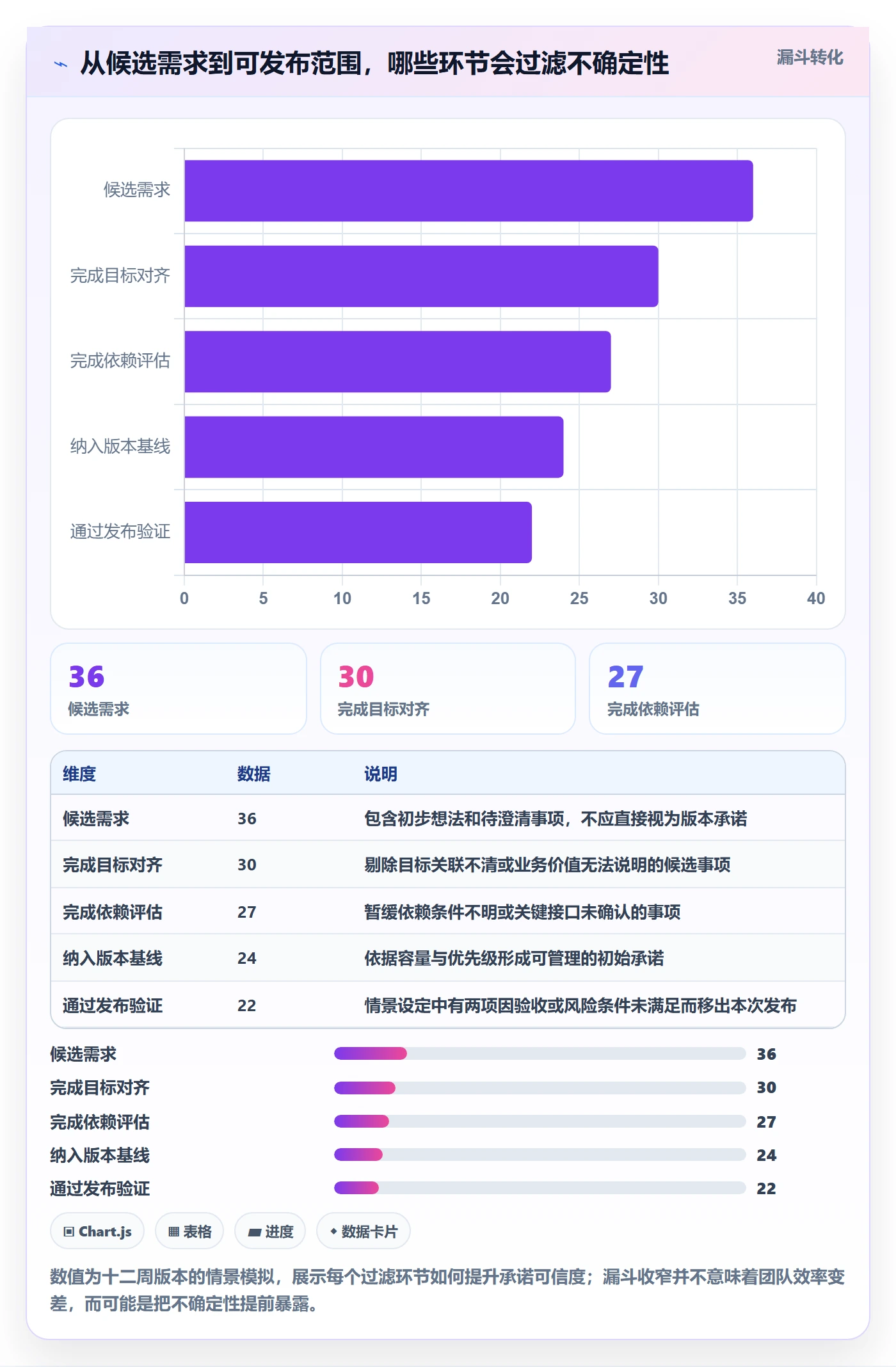Click y-axis label 候选需求 in the chart
This screenshot has height=1367, width=896.
pos(137,189)
